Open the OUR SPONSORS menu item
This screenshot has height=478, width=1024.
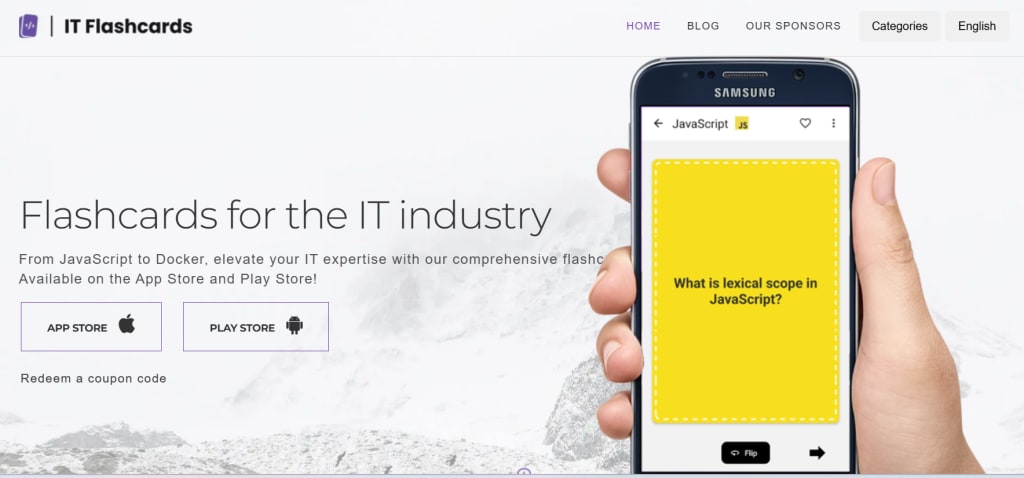pyautogui.click(x=793, y=26)
